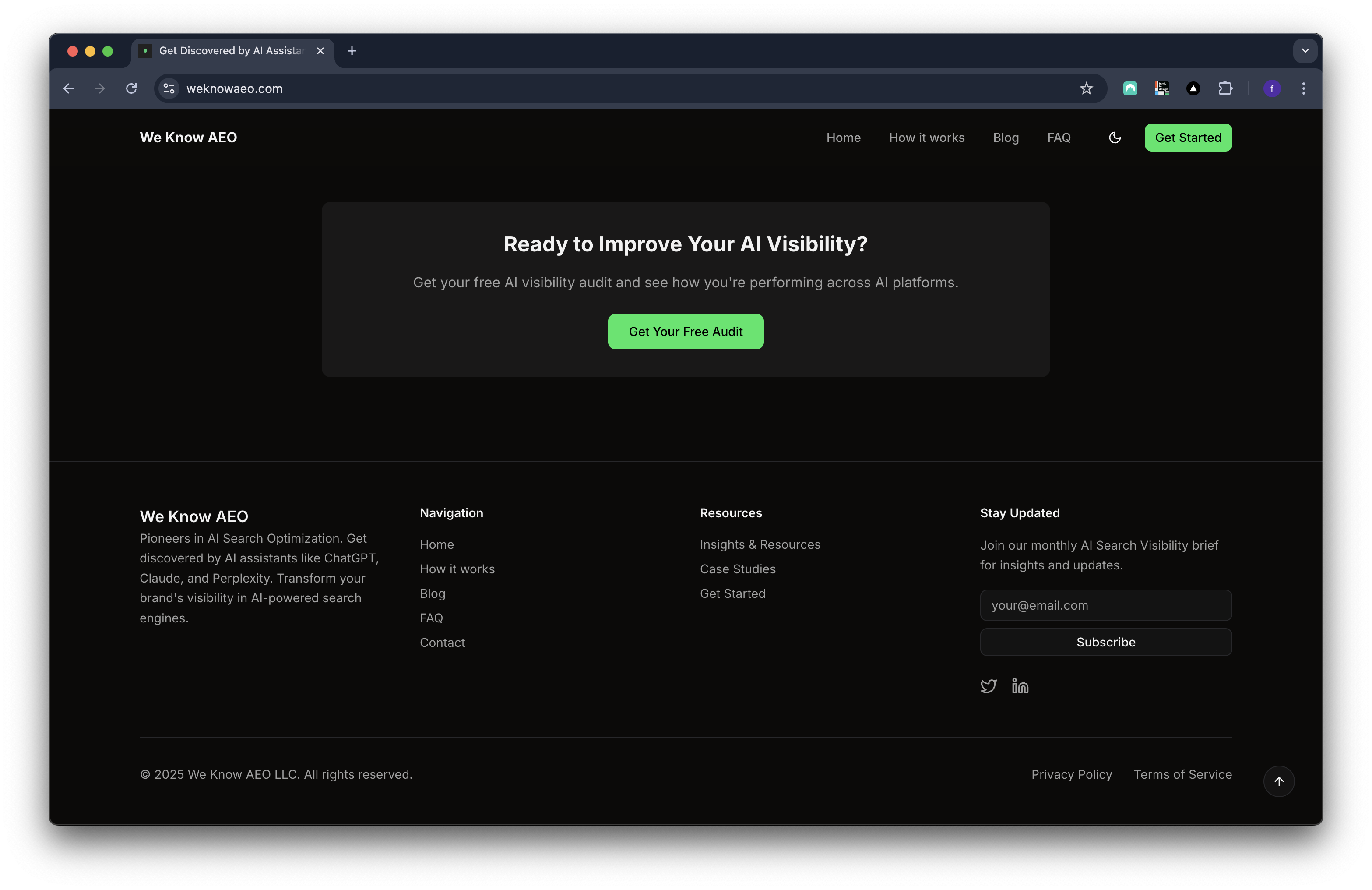Open a new tab with plus
This screenshot has height=890, width=1372.
click(352, 51)
